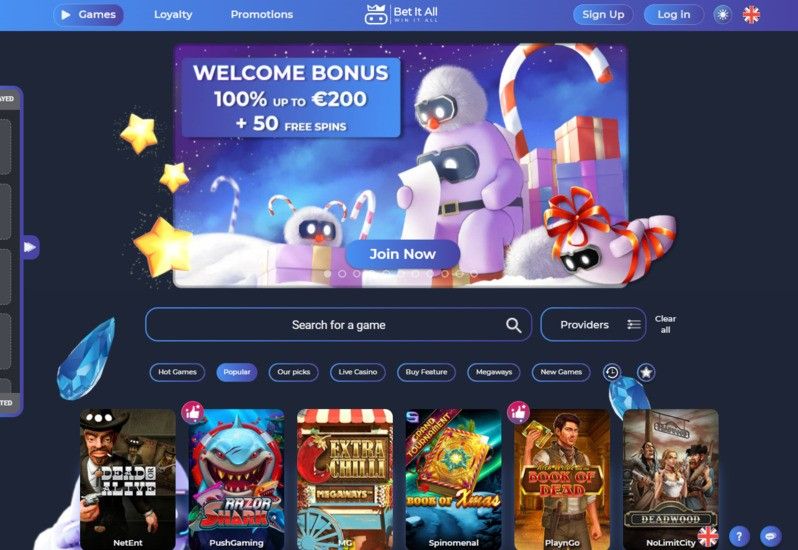Open recently played history clock icon
Screen dimensions: 798x550
(612, 372)
